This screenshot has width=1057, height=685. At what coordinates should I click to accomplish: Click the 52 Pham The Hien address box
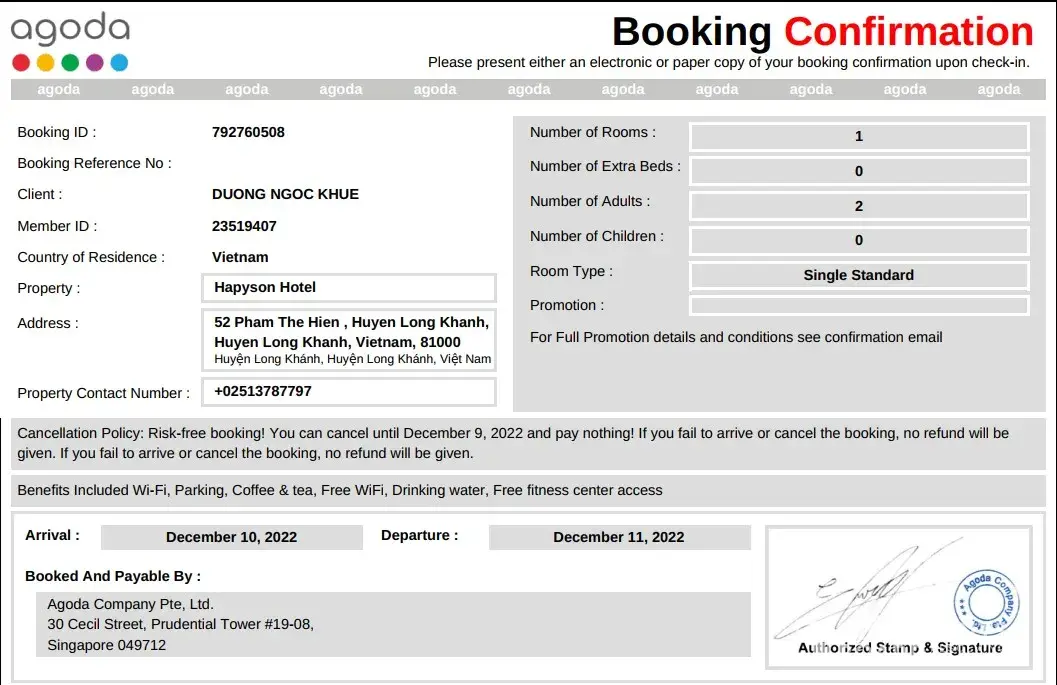coord(349,340)
